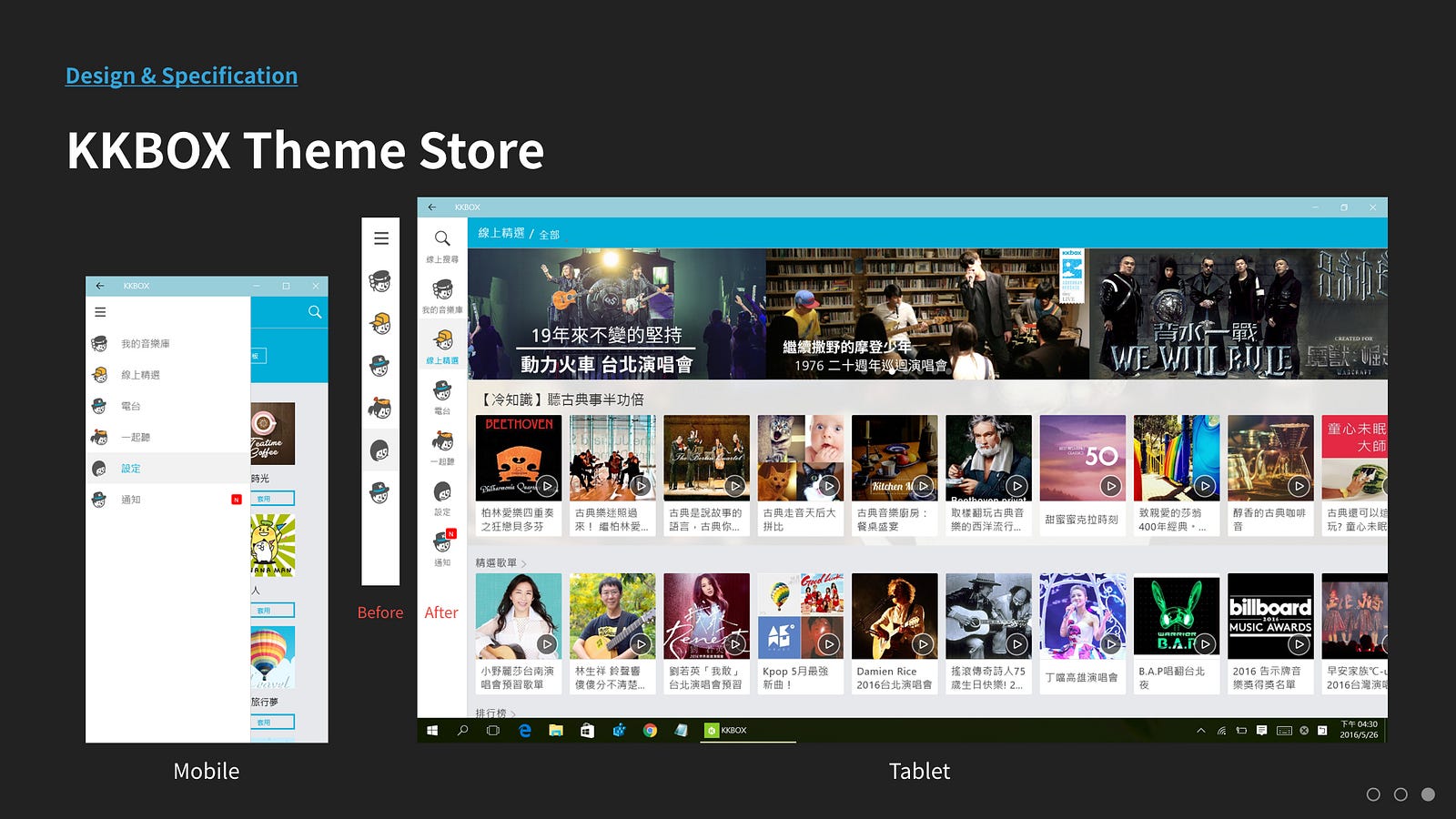Play the 小野麗莎台南演唱會 playlist
The height and width of the screenshot is (819, 1456).
pyautogui.click(x=547, y=644)
